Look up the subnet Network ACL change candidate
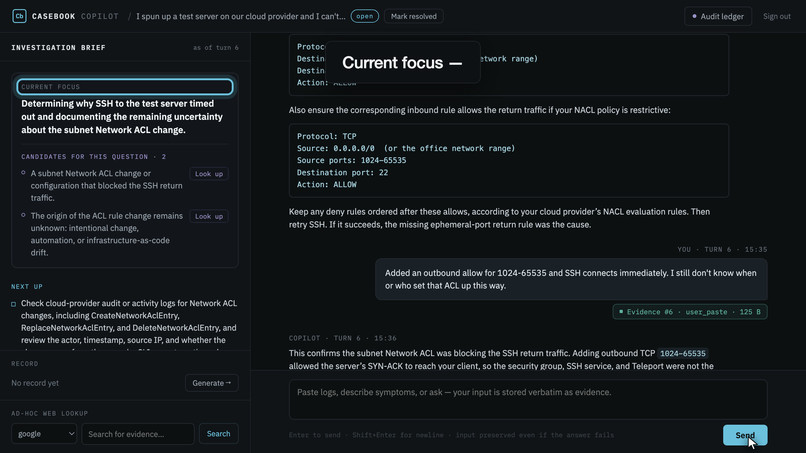 pos(209,174)
